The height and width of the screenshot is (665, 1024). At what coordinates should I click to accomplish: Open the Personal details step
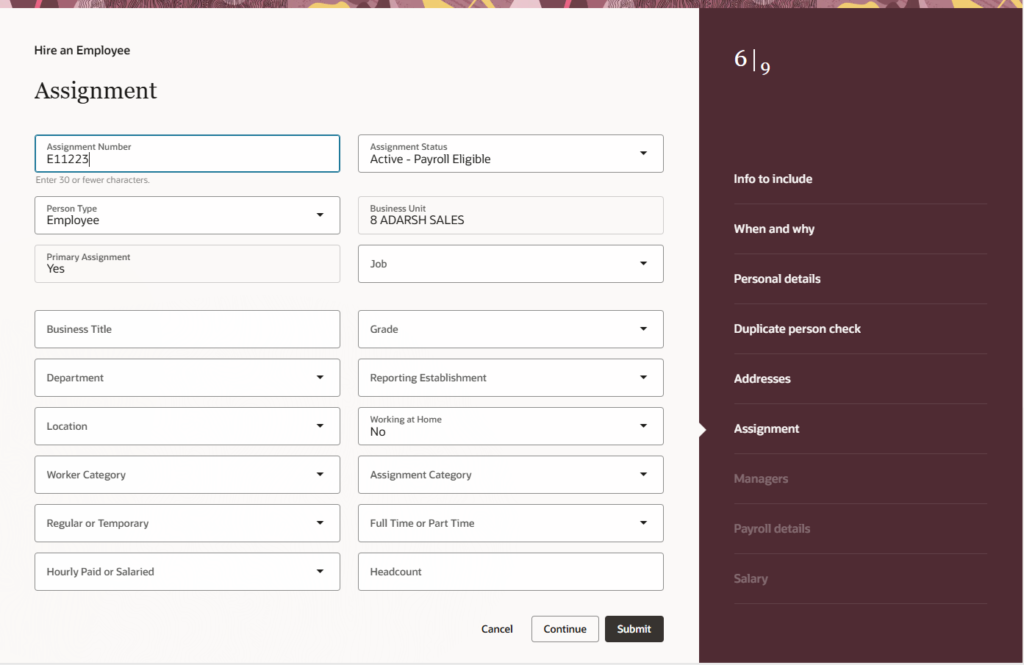pyautogui.click(x=777, y=279)
